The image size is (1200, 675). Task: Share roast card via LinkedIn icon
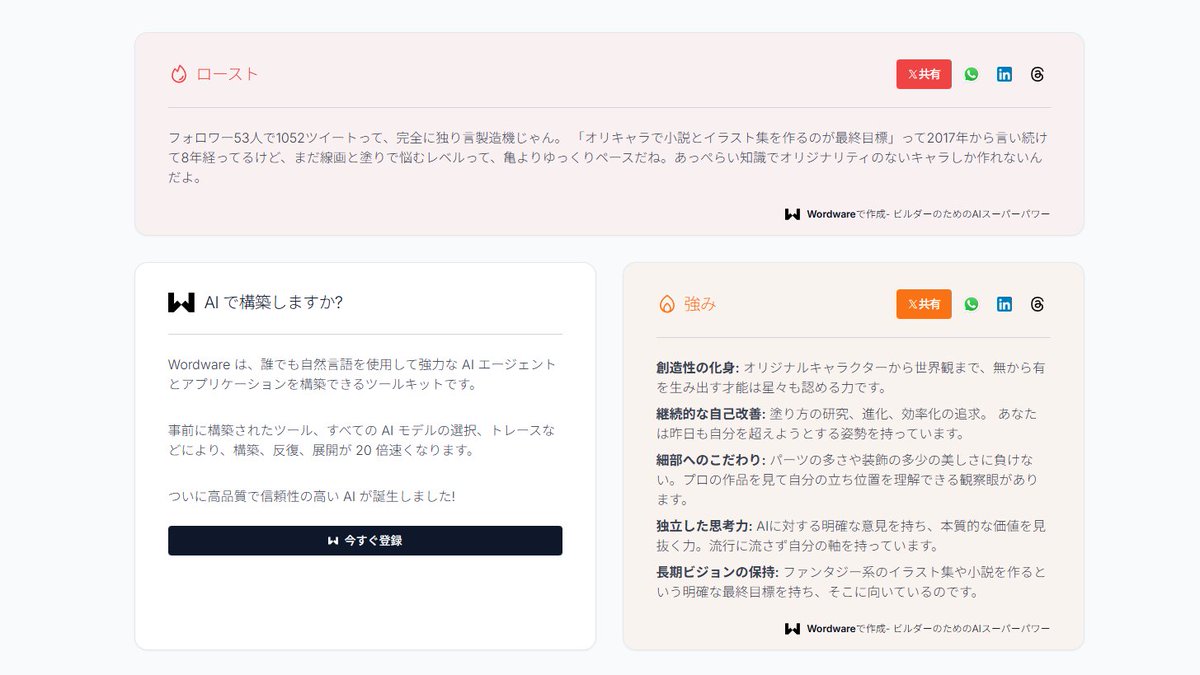click(1004, 74)
